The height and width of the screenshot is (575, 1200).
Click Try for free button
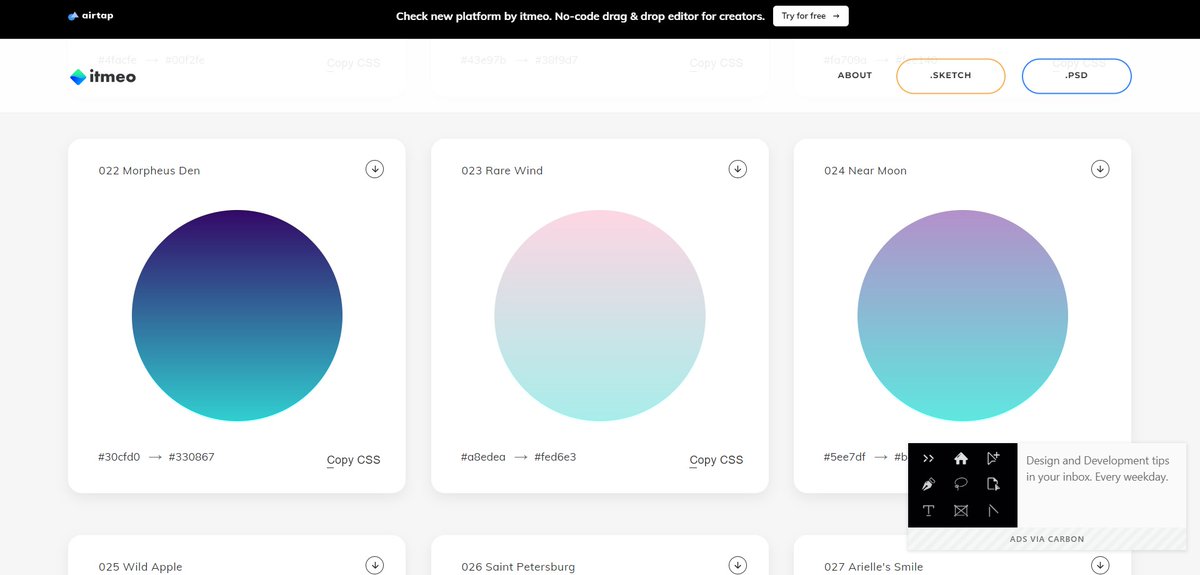point(810,16)
